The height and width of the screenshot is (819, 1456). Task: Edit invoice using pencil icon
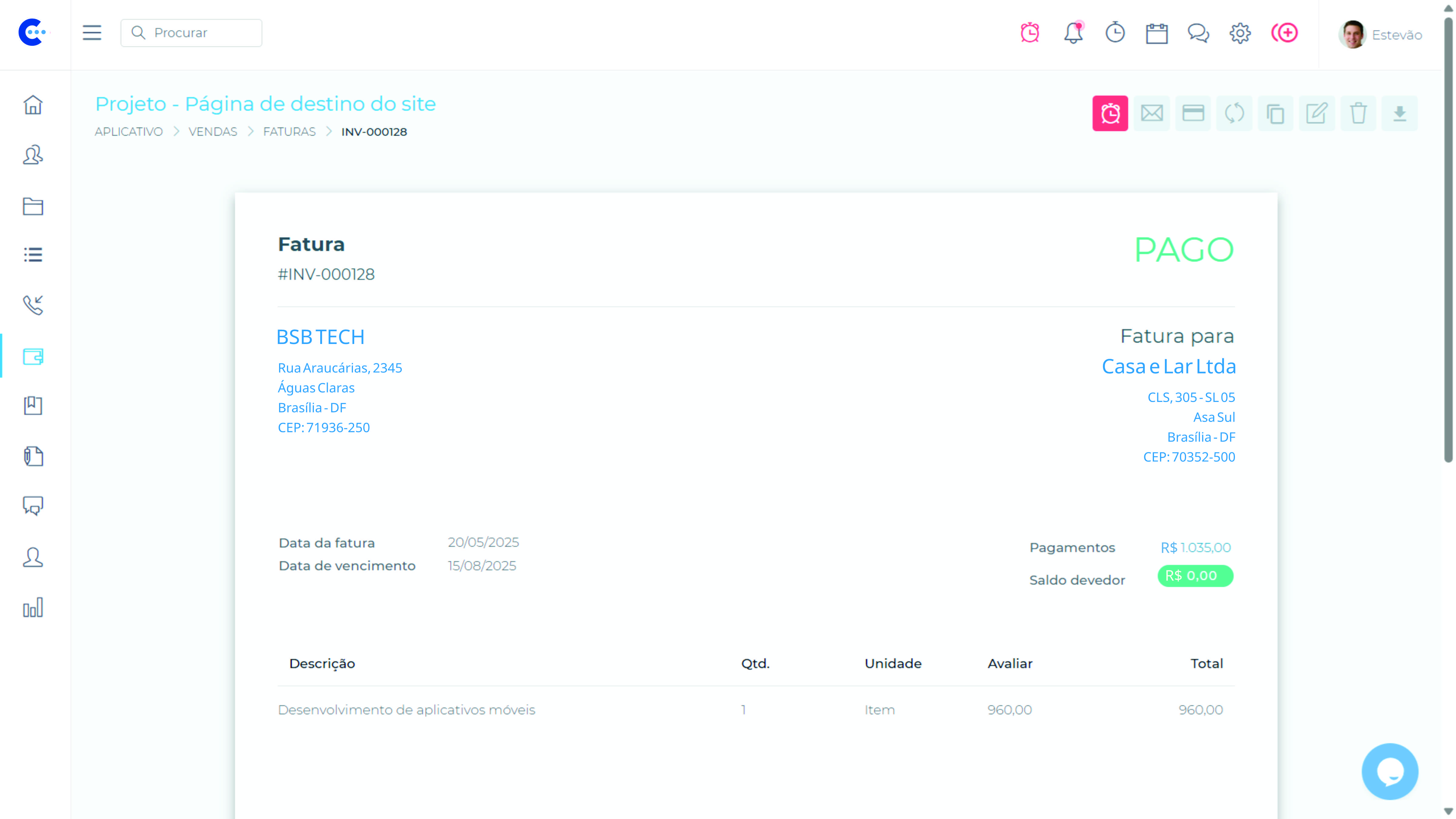coord(1316,114)
